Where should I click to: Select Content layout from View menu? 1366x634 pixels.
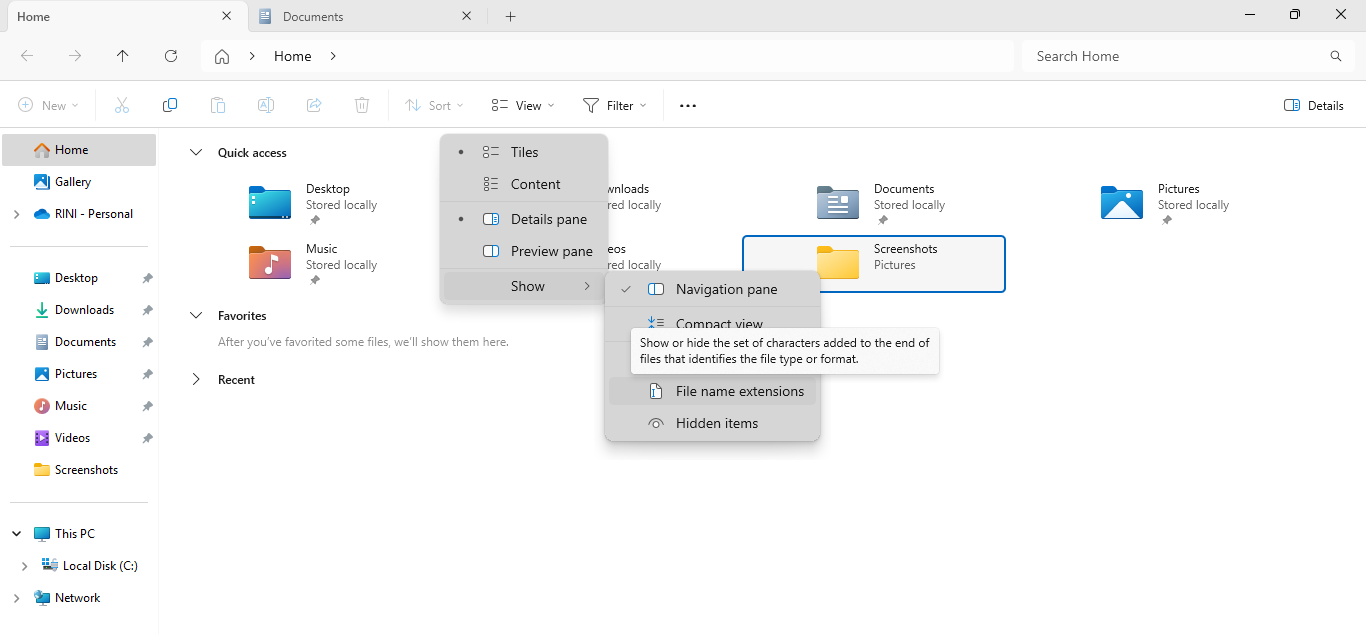[x=535, y=184]
